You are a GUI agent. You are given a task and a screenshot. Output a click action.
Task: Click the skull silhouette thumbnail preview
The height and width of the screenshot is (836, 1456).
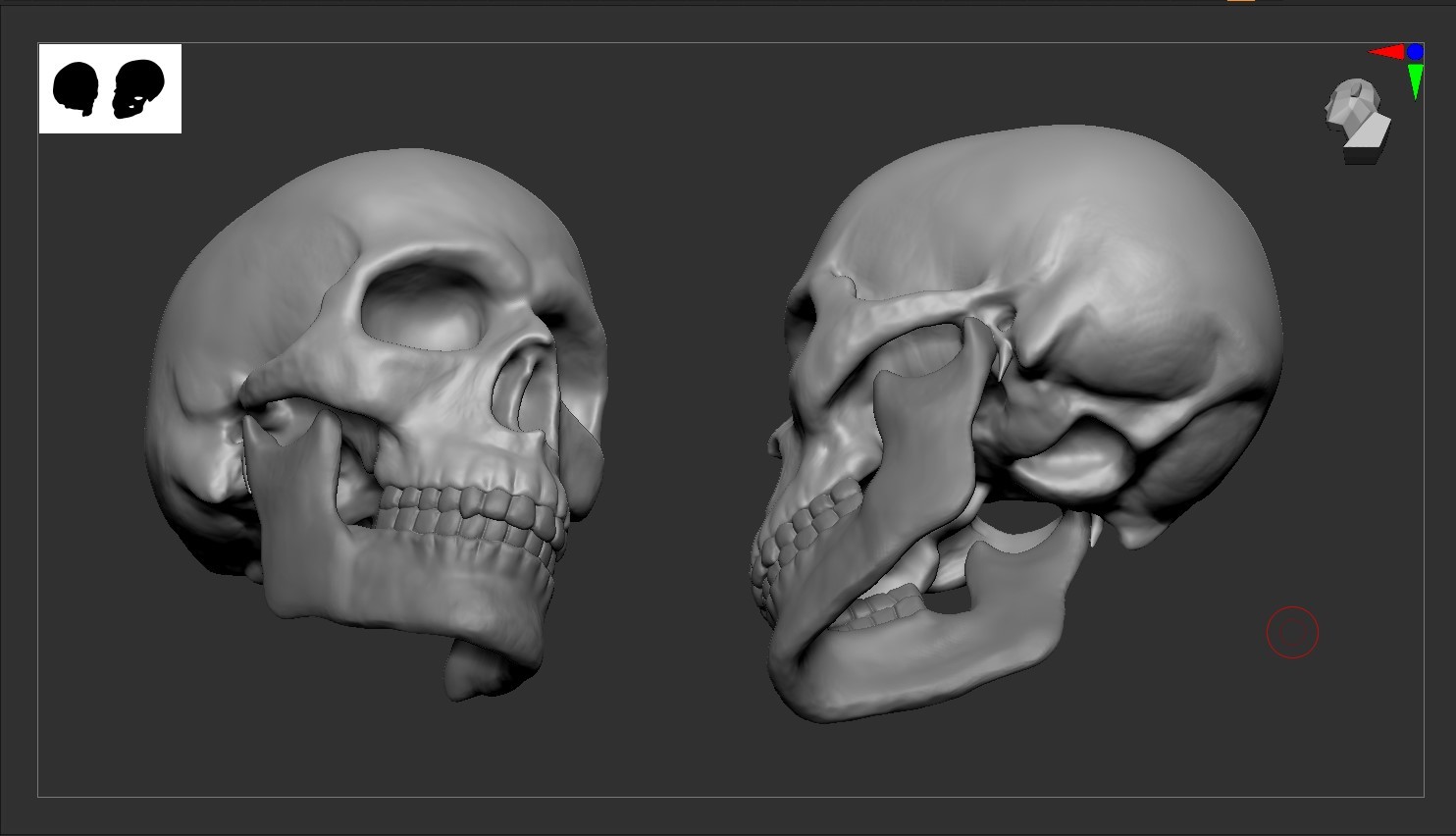110,88
